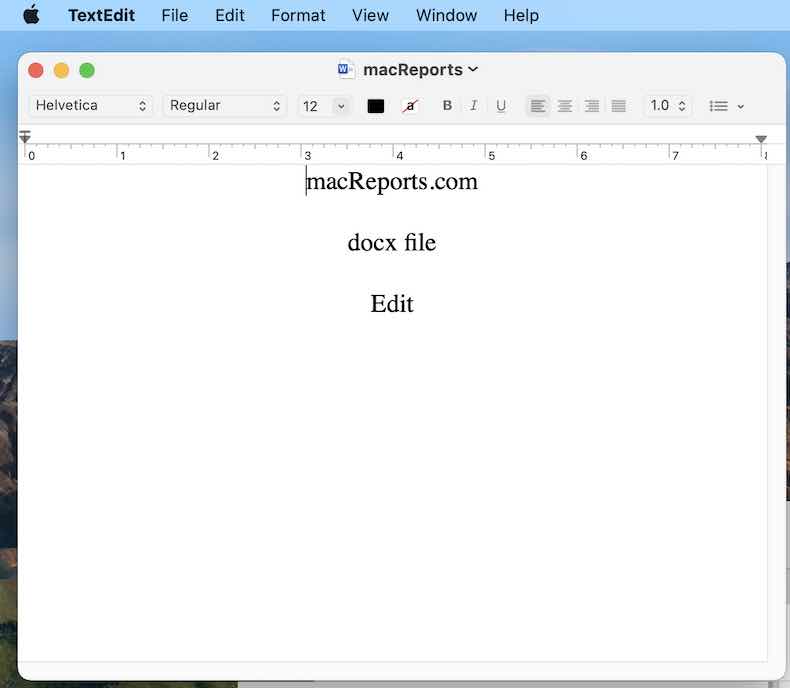Viewport: 790px width, 688px height.
Task: Toggle bold formatting
Action: click(x=447, y=105)
